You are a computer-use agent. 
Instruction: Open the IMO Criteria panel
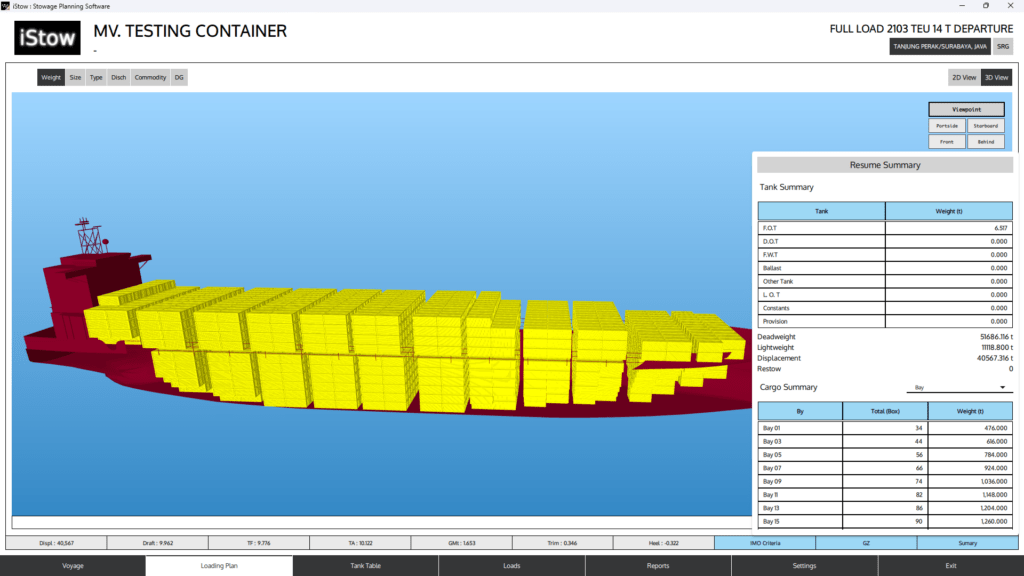(x=764, y=543)
